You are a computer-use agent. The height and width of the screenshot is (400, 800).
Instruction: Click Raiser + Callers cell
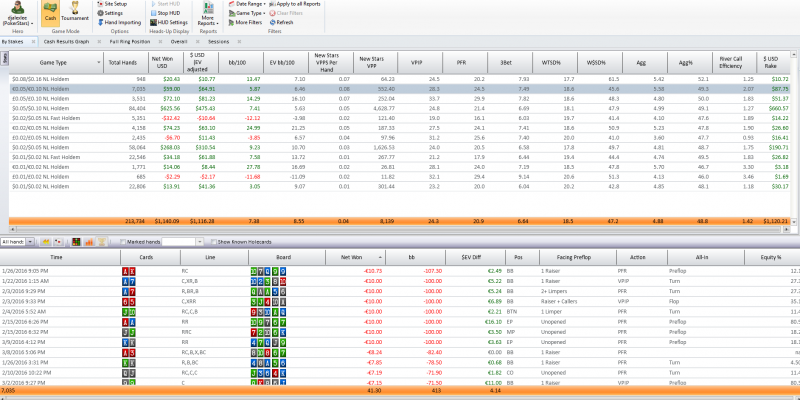point(558,302)
